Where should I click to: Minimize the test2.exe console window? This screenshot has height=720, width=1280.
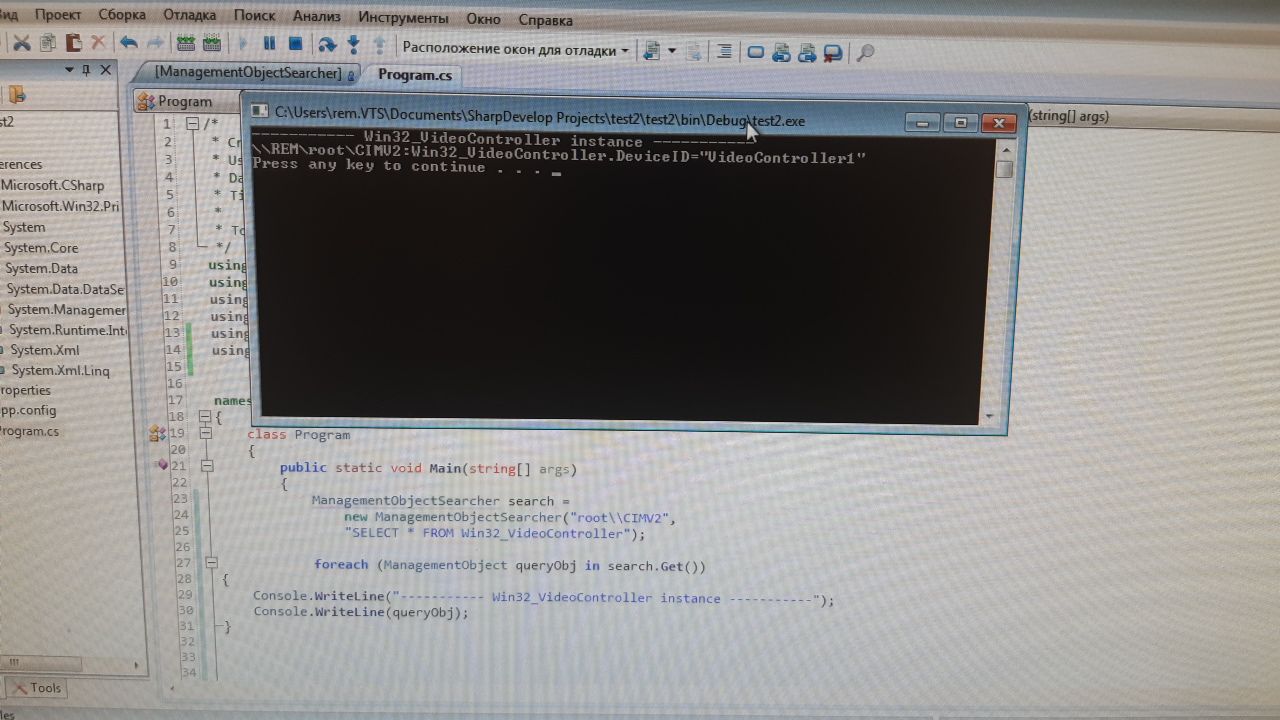tap(922, 122)
